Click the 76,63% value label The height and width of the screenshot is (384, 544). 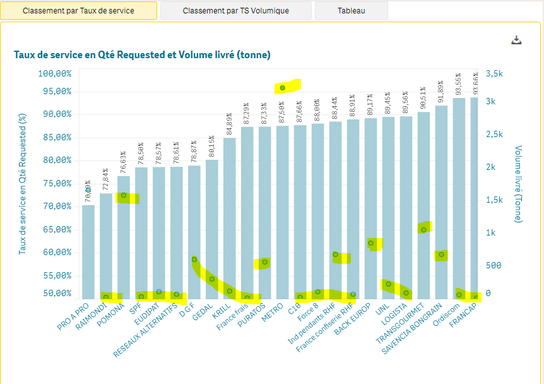coord(123,162)
